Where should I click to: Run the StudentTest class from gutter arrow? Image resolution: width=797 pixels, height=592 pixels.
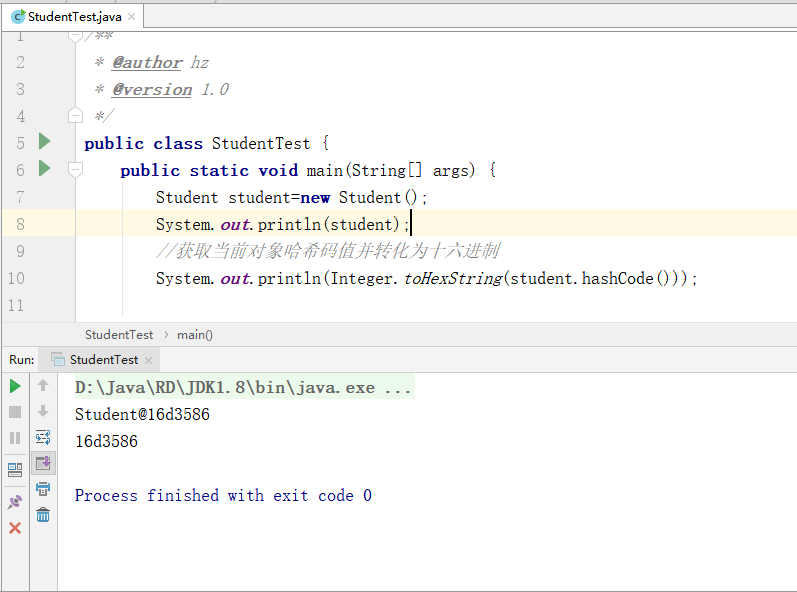click(45, 141)
